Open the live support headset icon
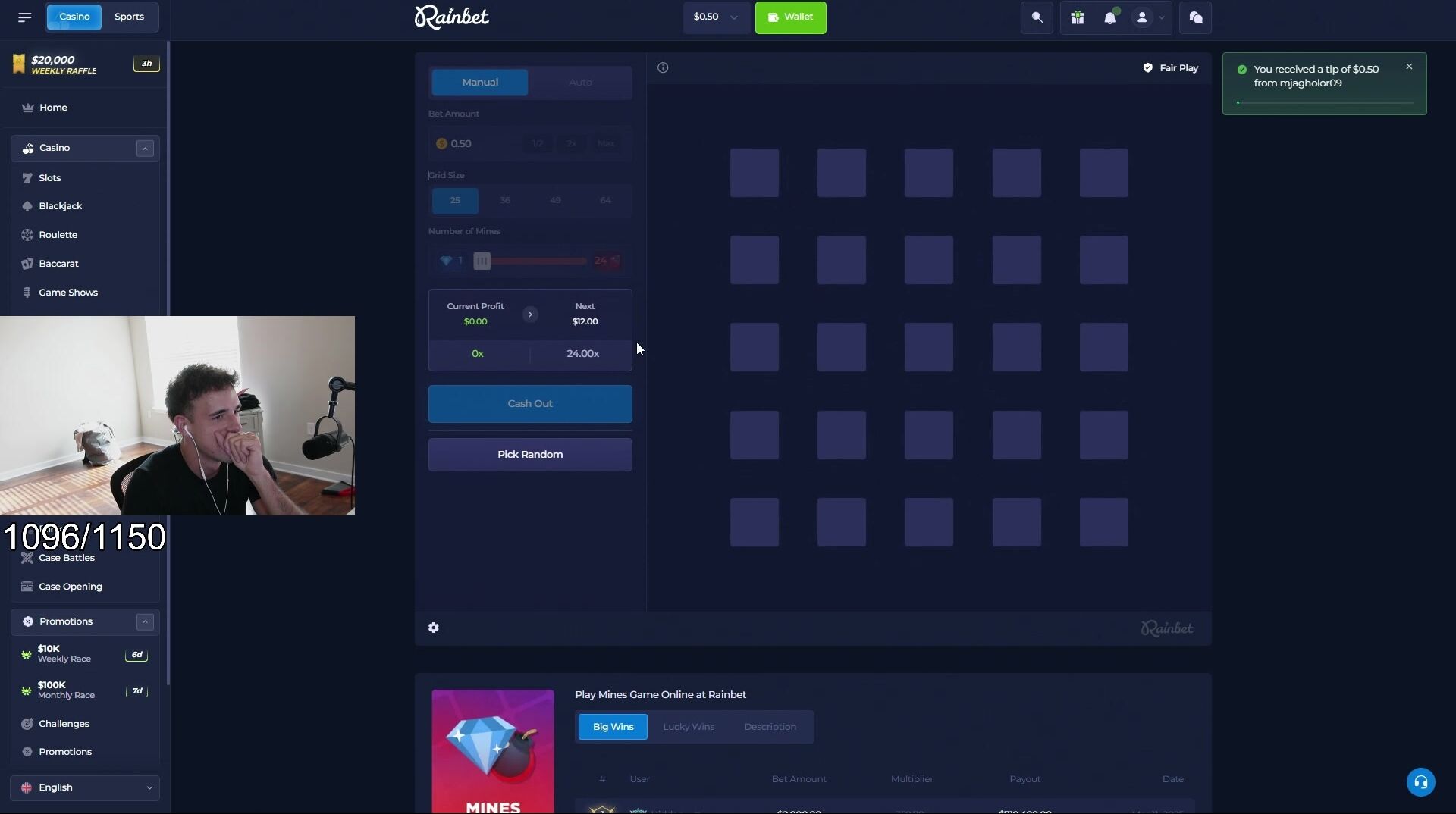The image size is (1456, 814). (1421, 782)
